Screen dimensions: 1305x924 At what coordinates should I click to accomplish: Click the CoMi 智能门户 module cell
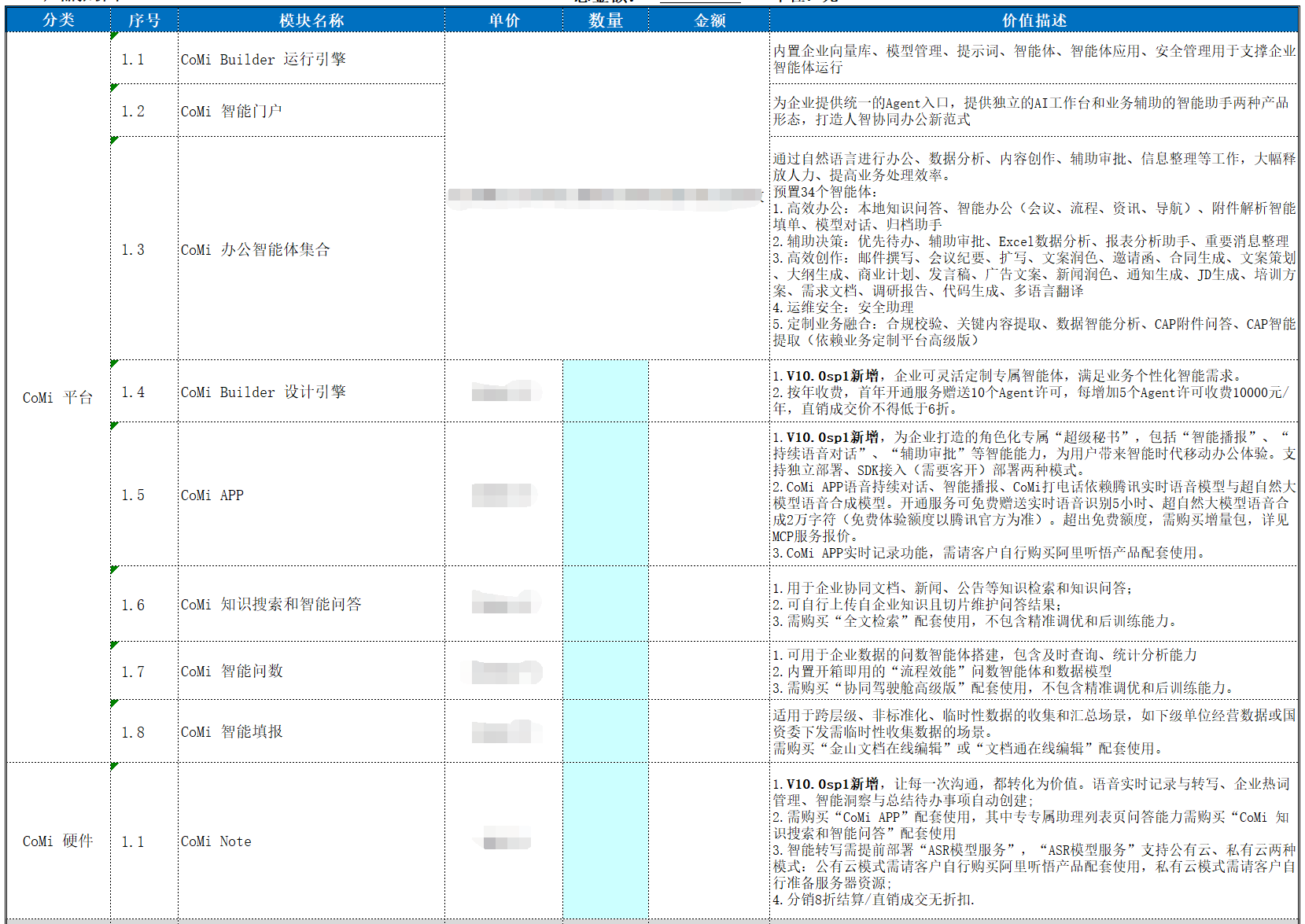pyautogui.click(x=312, y=111)
